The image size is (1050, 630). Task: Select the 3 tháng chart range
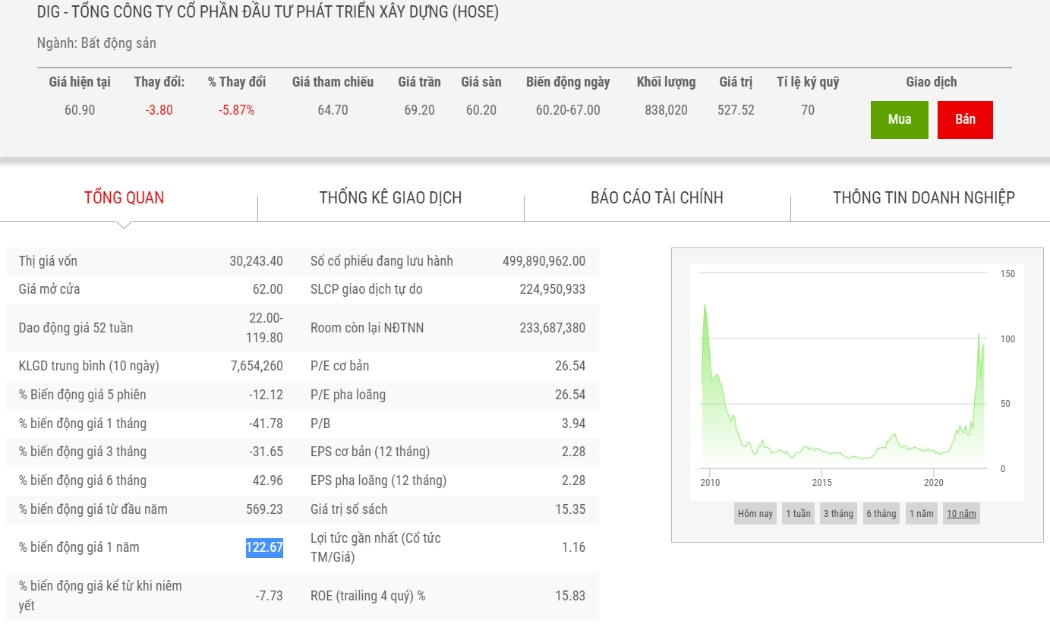click(x=838, y=514)
